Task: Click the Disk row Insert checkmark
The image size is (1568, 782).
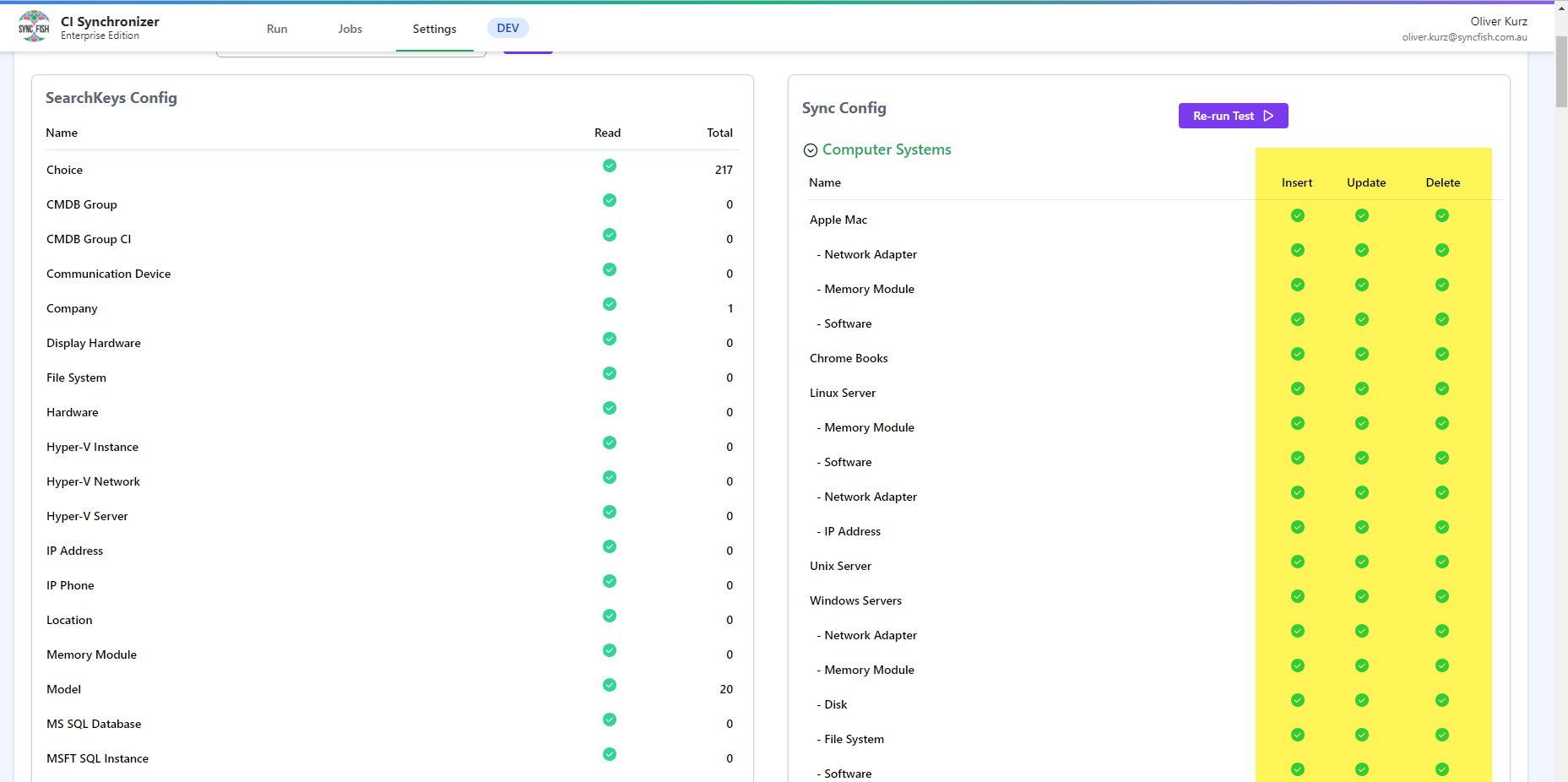Action: click(1298, 700)
